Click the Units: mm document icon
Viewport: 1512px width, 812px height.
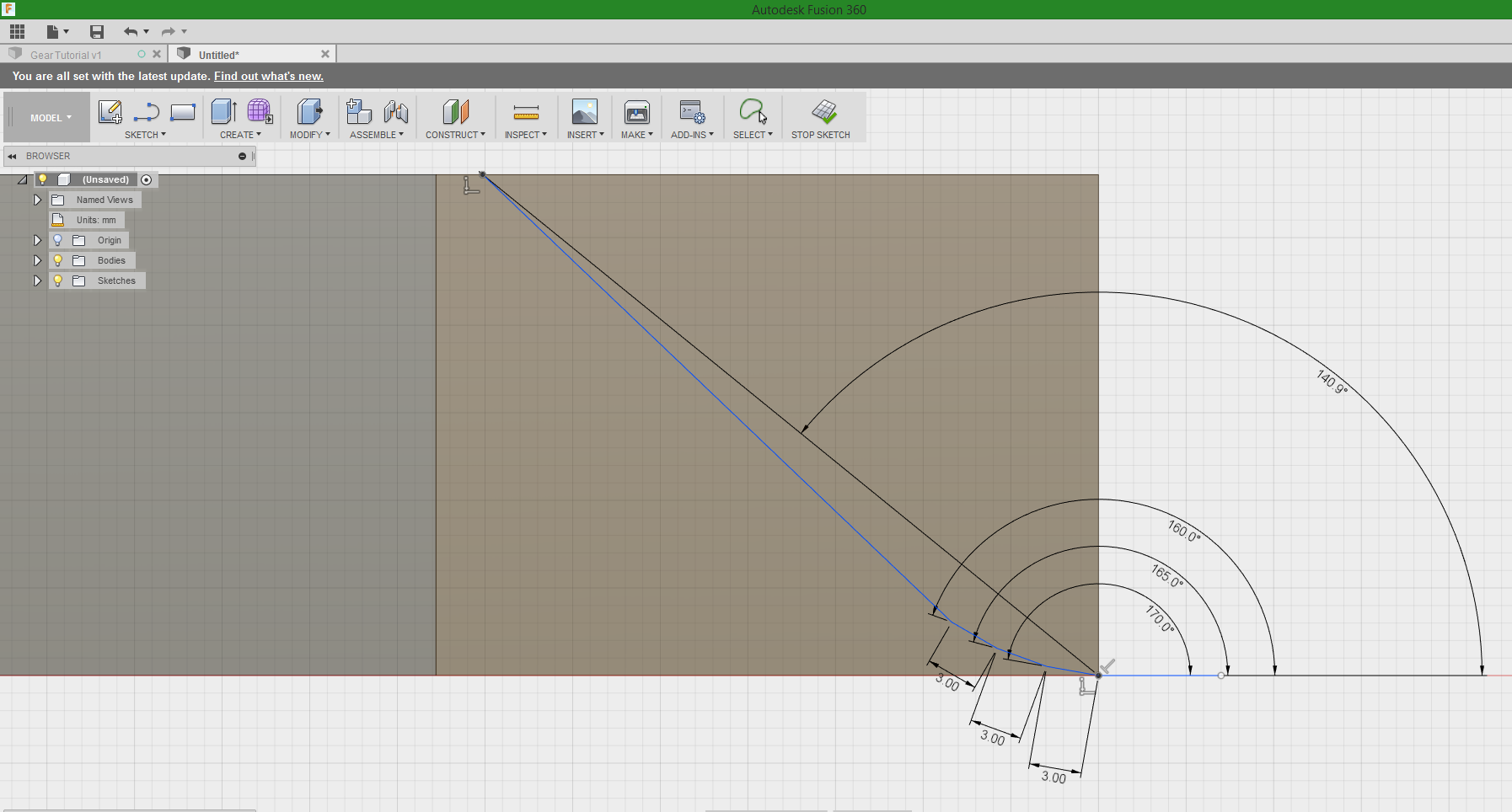tap(58, 220)
